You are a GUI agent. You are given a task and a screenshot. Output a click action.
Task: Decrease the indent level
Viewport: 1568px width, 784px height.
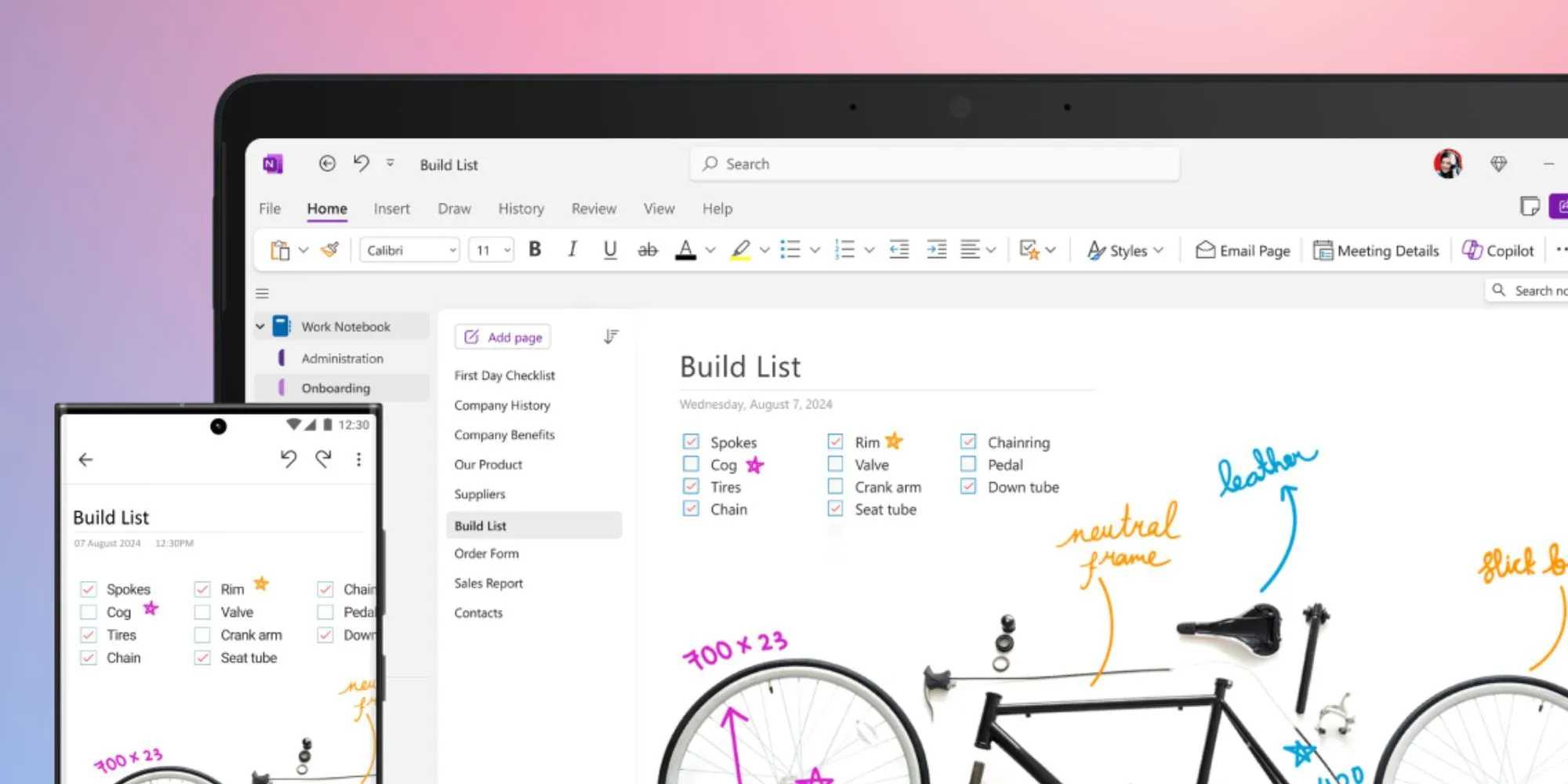(x=899, y=250)
